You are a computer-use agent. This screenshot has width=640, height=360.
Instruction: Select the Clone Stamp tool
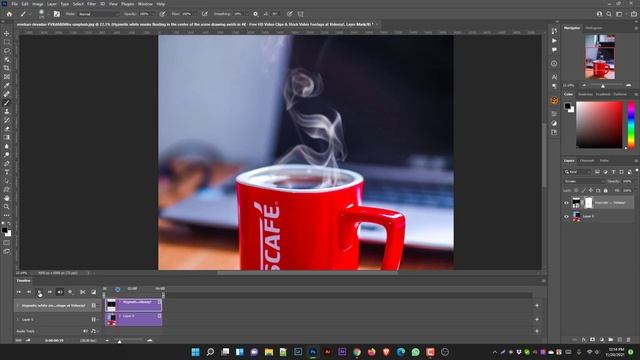pyautogui.click(x=7, y=111)
